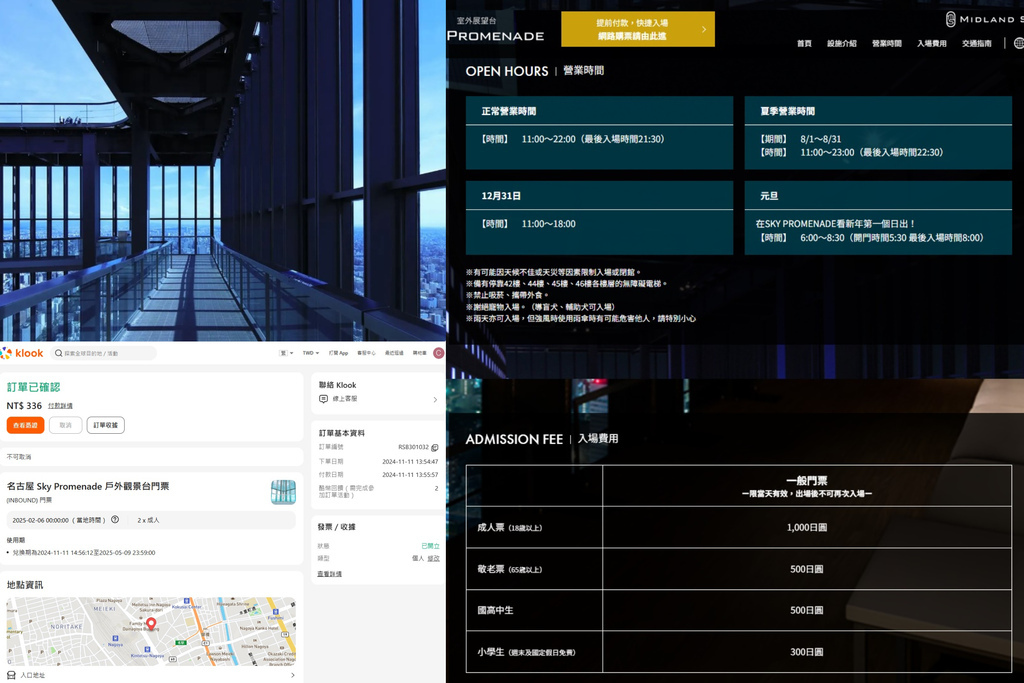Click the 2024-11-11 13:55:57 payment date

pyautogui.click(x=409, y=475)
